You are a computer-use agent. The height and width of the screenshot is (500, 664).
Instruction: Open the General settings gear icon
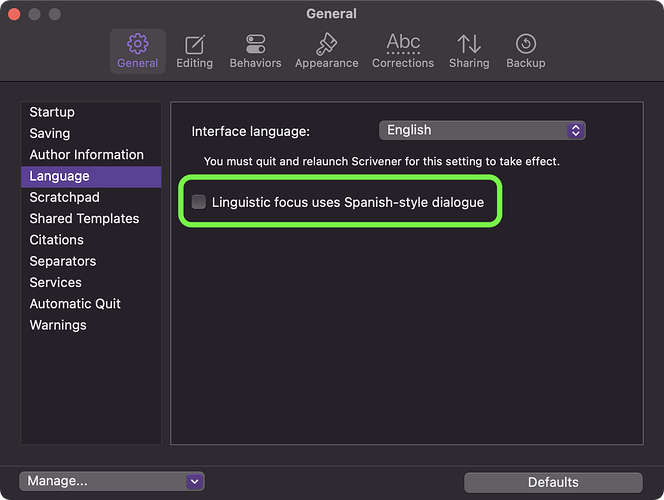click(137, 45)
